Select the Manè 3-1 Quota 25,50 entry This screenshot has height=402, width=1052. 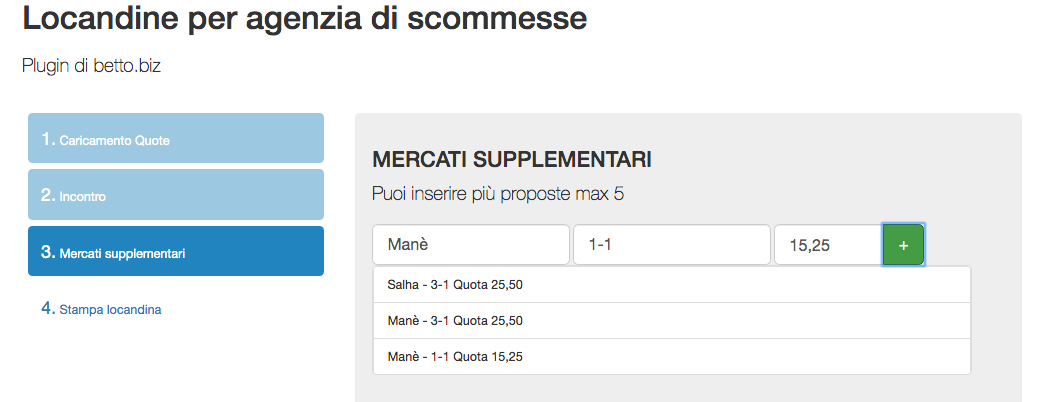point(671,321)
